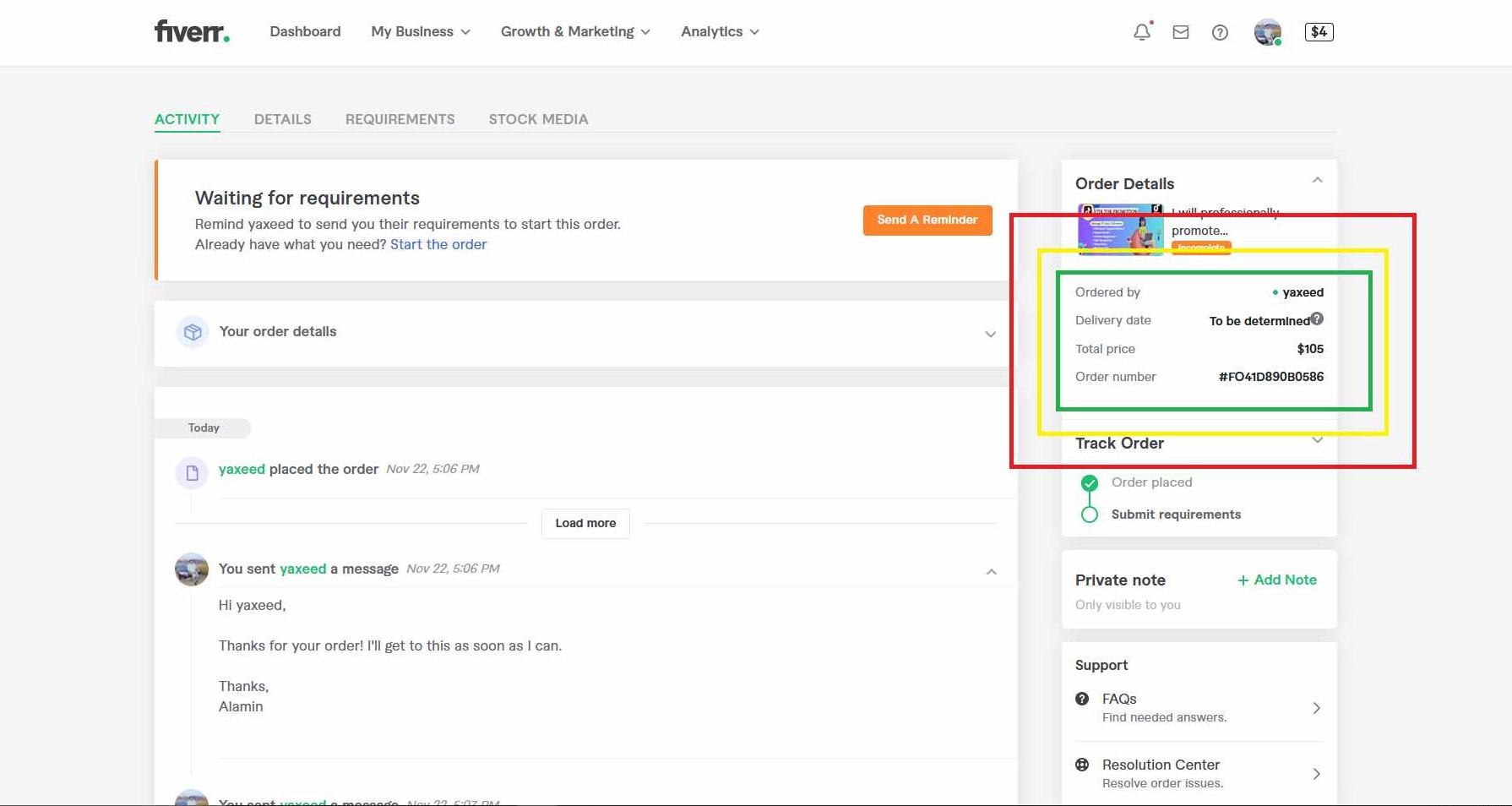Click the FAQs row chevron arrow
Screen dimensions: 1512x806
(1316, 708)
